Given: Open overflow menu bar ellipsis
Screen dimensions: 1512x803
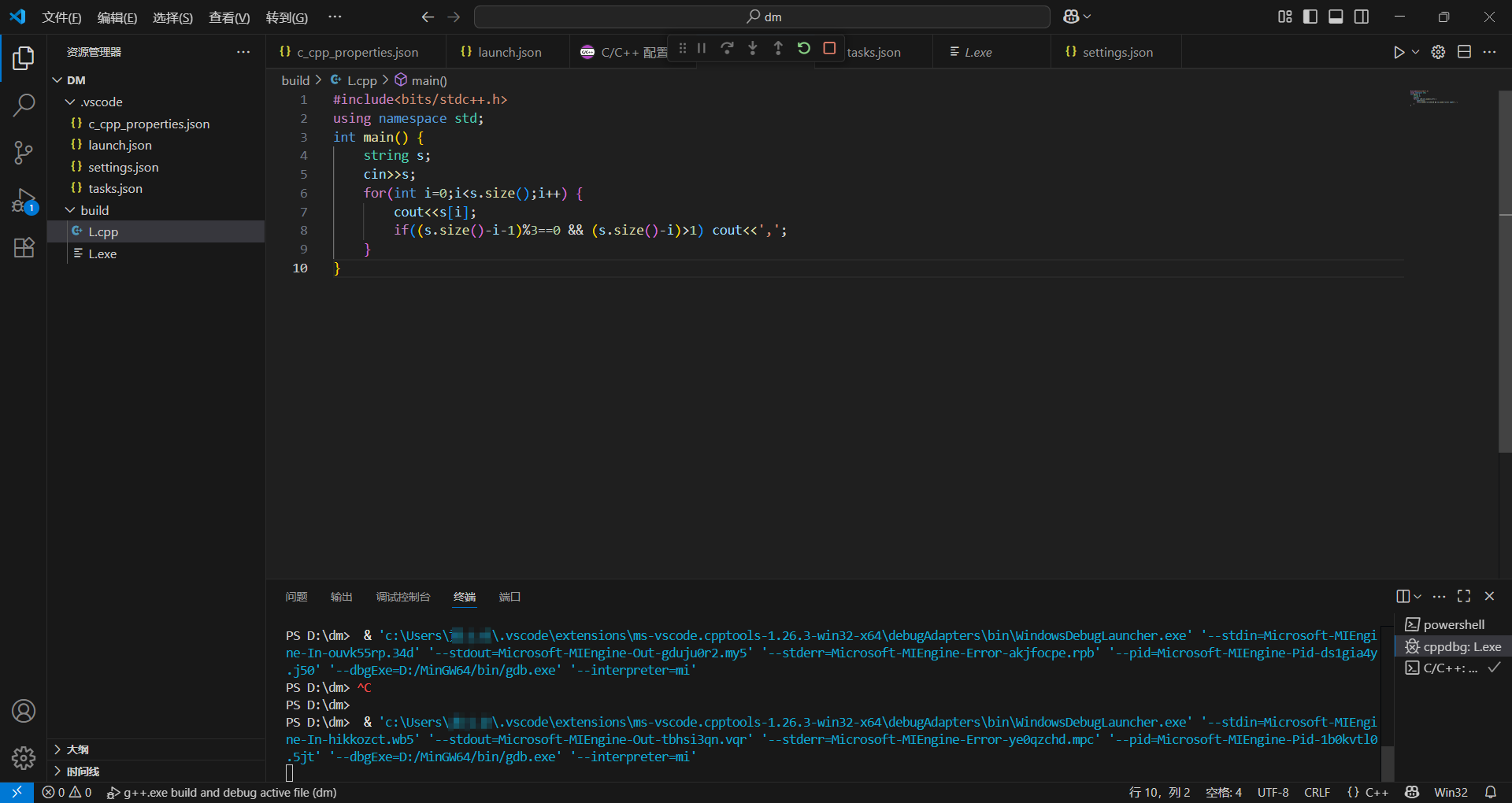Looking at the screenshot, I should 335,17.
